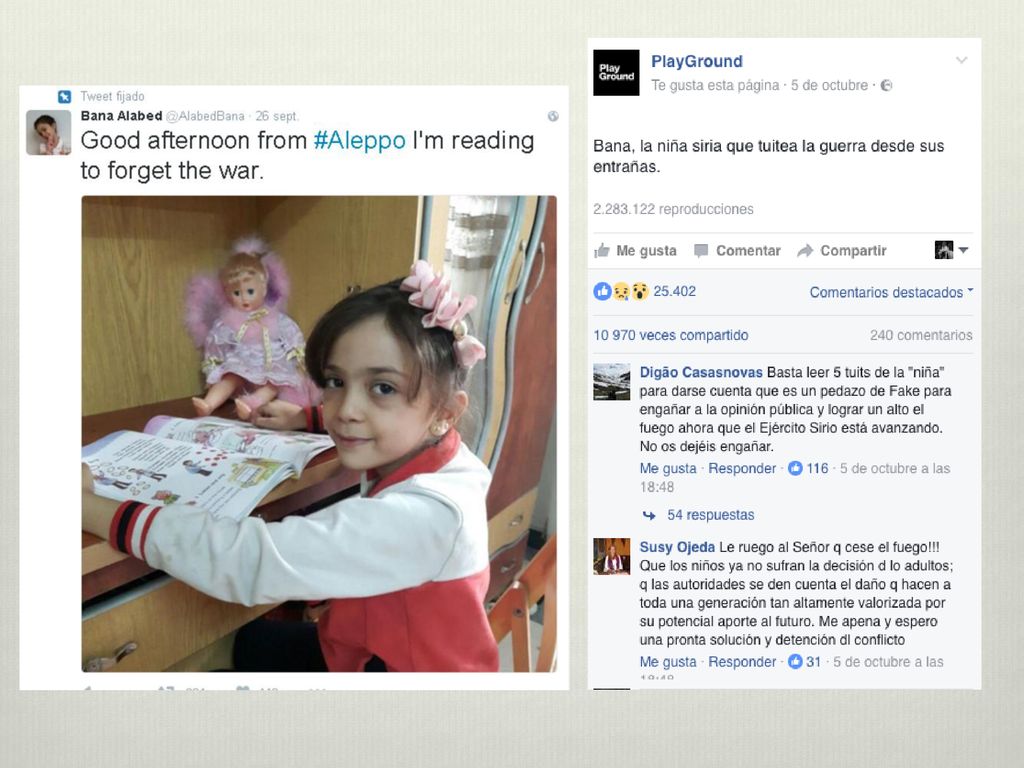Click the Me gusta thumbs-up button
The height and width of the screenshot is (768, 1024).
pos(635,251)
